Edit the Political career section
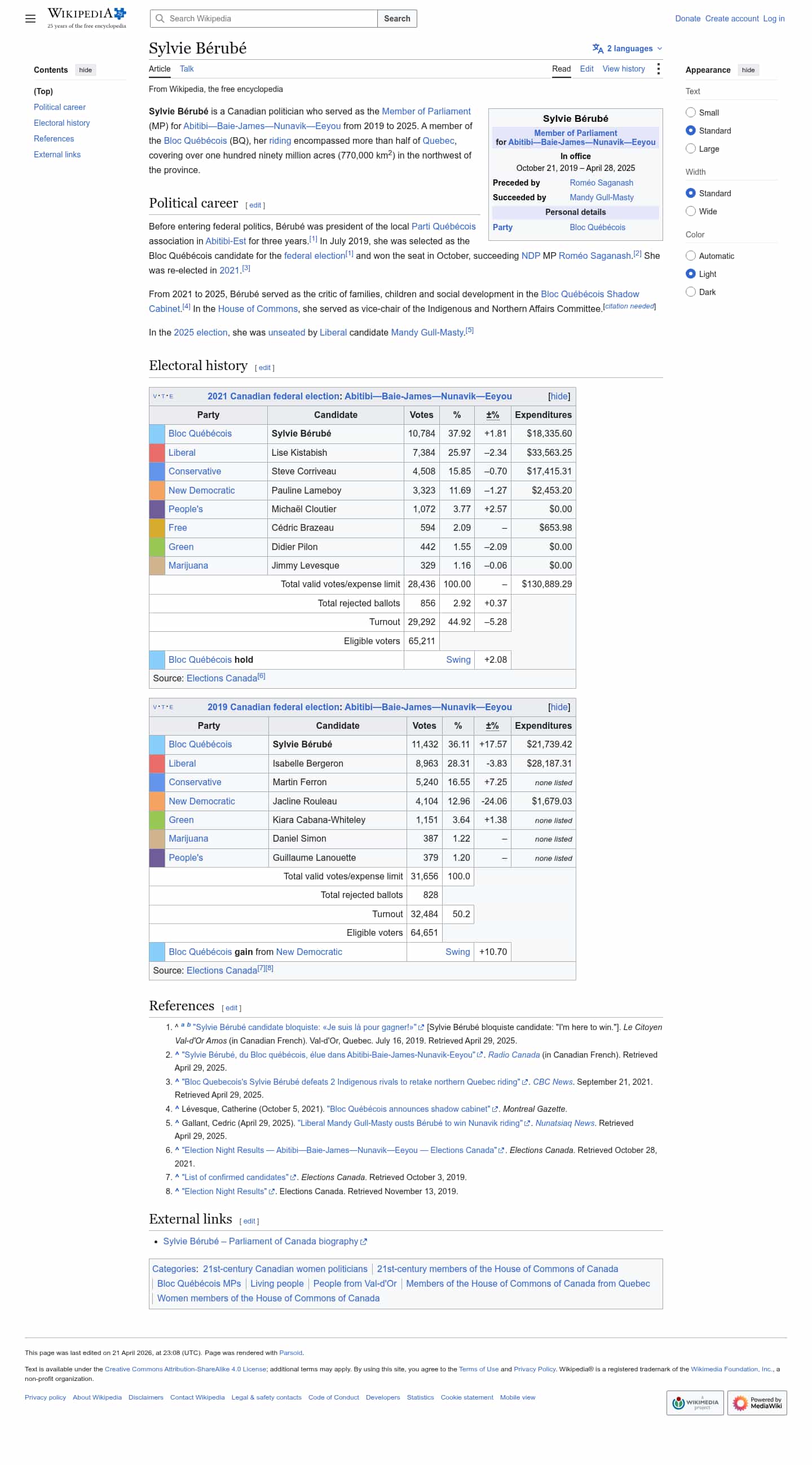This screenshot has height=1465, width=812. coord(255,205)
